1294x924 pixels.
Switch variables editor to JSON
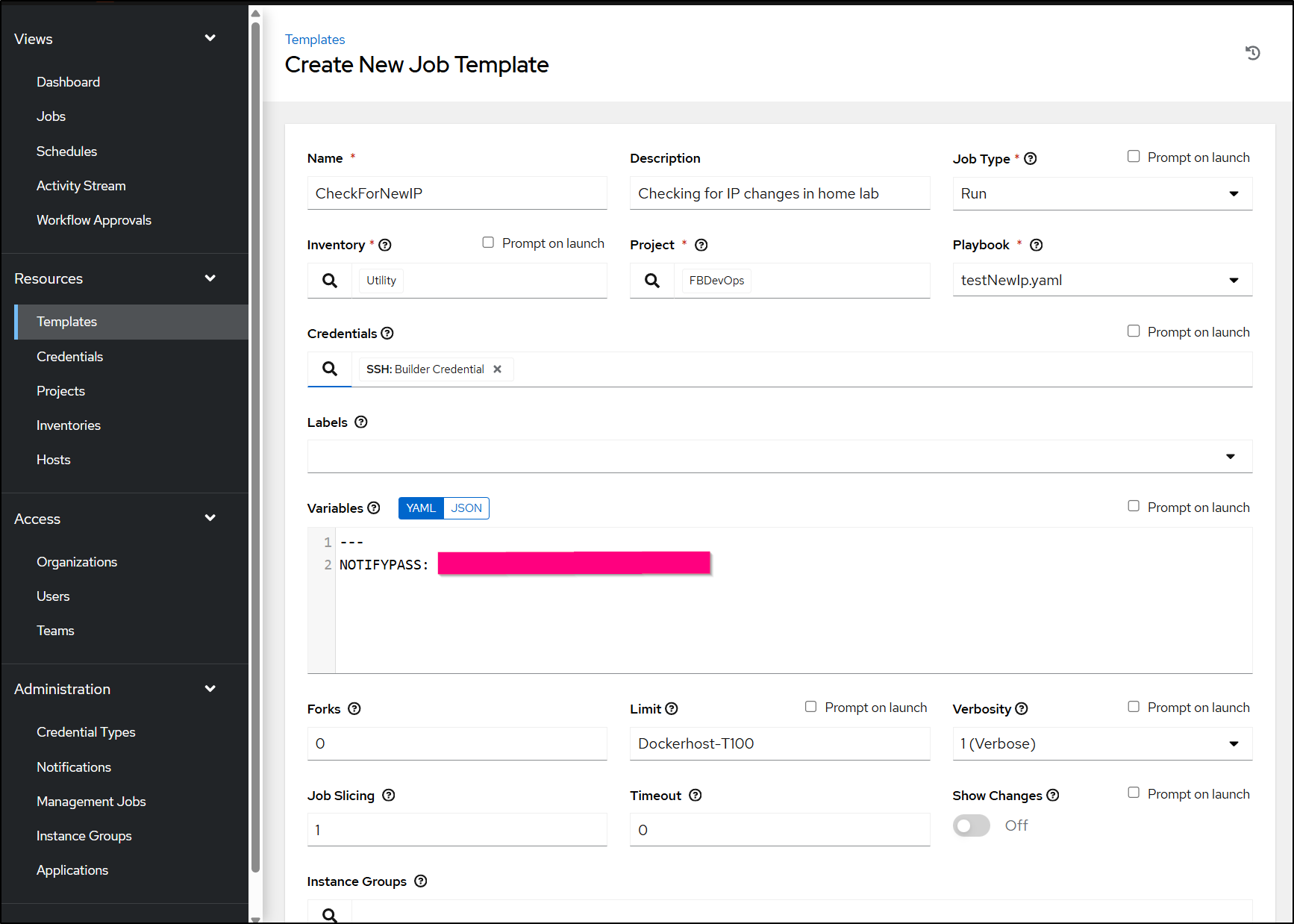[466, 508]
